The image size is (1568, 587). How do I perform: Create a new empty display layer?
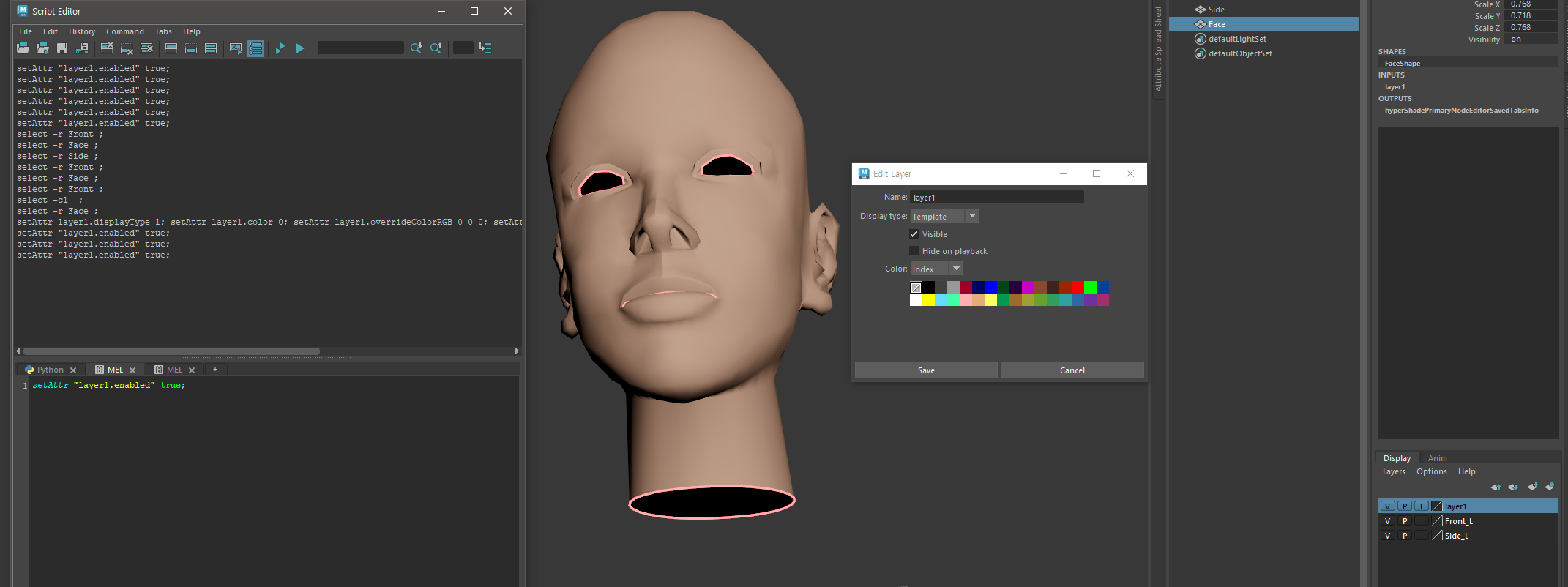(1531, 487)
